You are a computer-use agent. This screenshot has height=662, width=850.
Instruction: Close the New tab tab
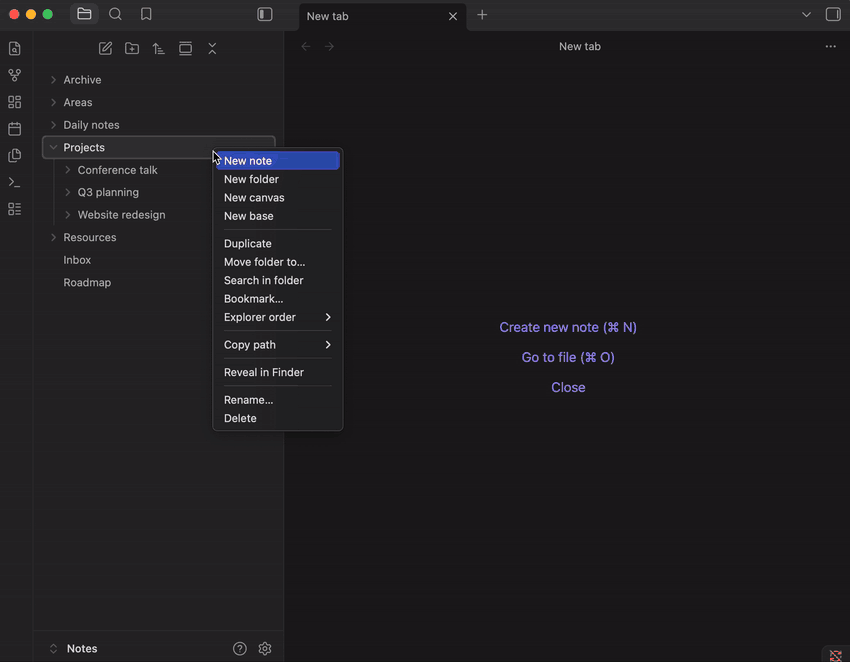tap(453, 16)
